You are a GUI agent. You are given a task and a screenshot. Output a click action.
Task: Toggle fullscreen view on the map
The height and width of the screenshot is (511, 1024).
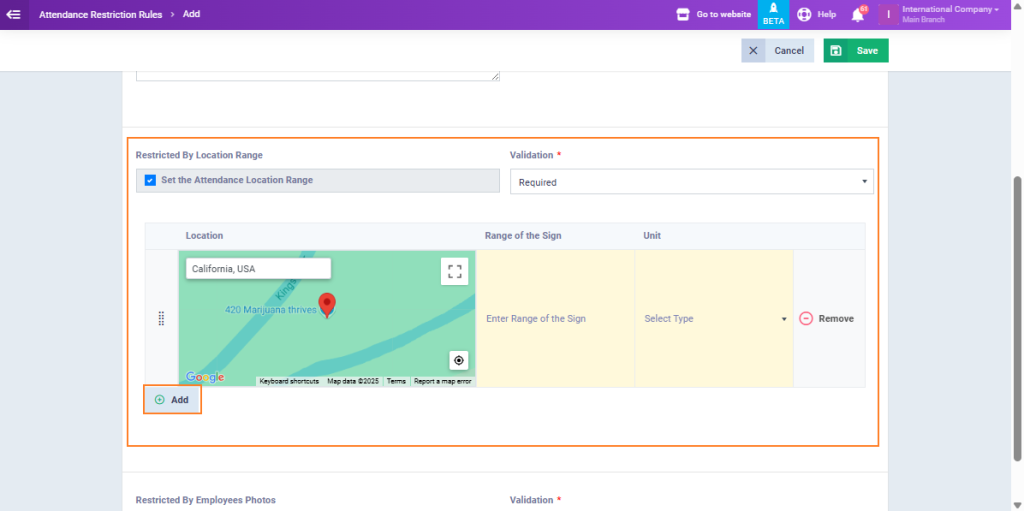tap(455, 271)
